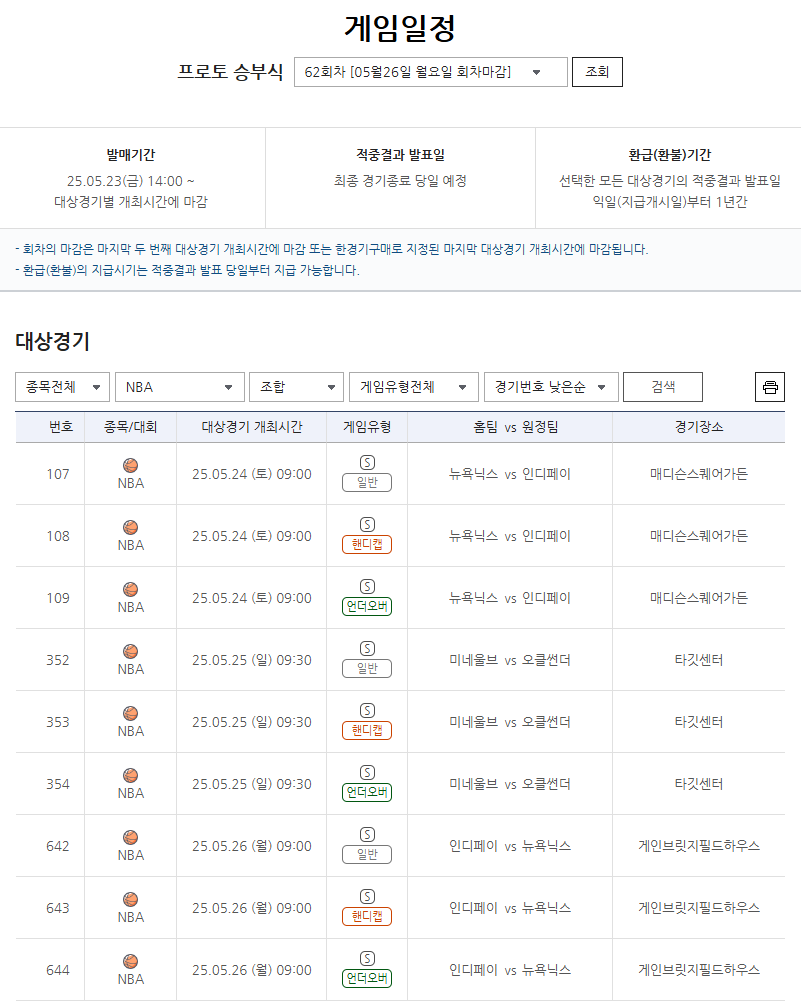Click the basketball icon in row 352
This screenshot has width=801, height=1005.
pyautogui.click(x=129, y=653)
